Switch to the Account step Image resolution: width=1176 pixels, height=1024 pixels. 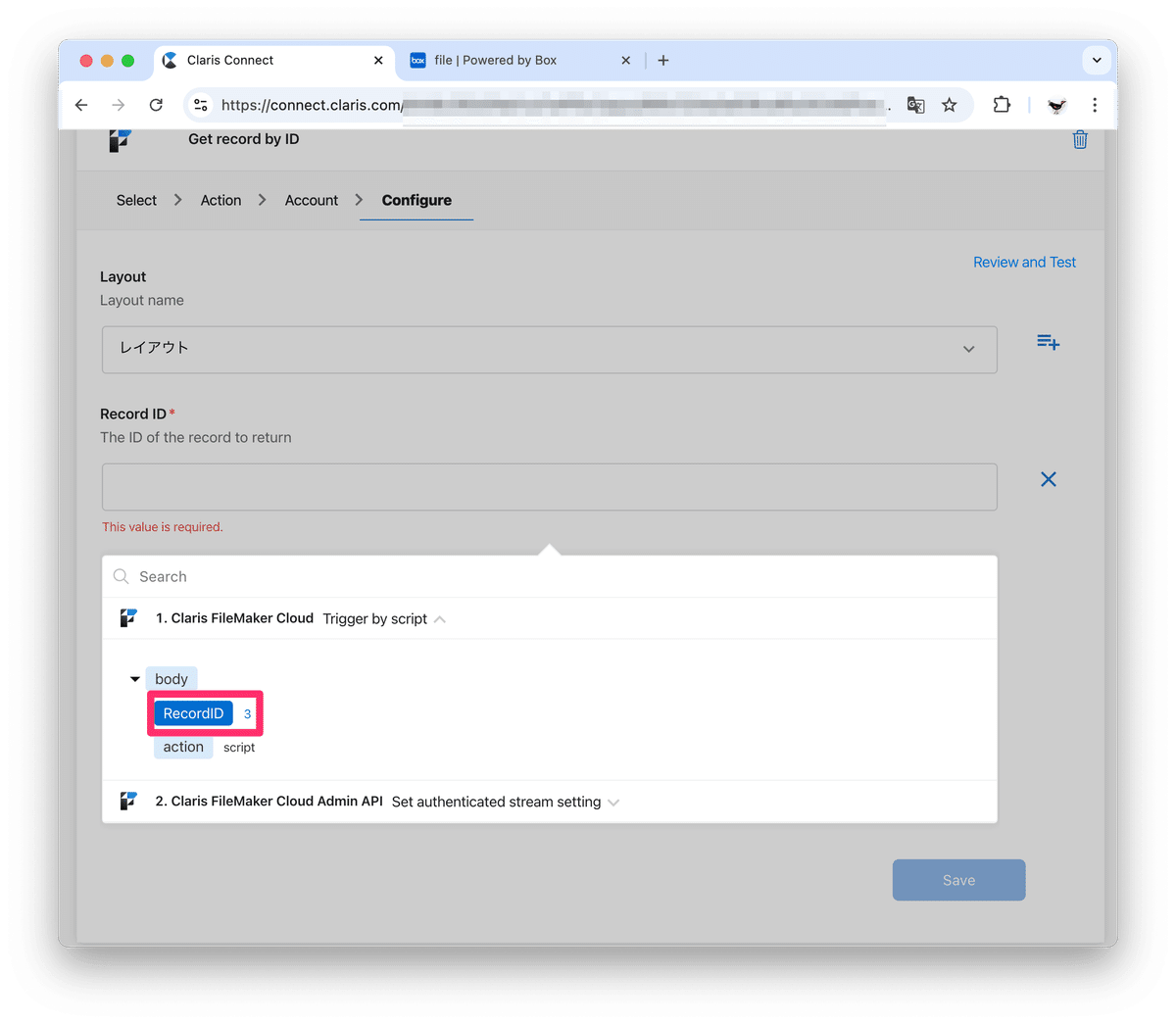point(311,200)
